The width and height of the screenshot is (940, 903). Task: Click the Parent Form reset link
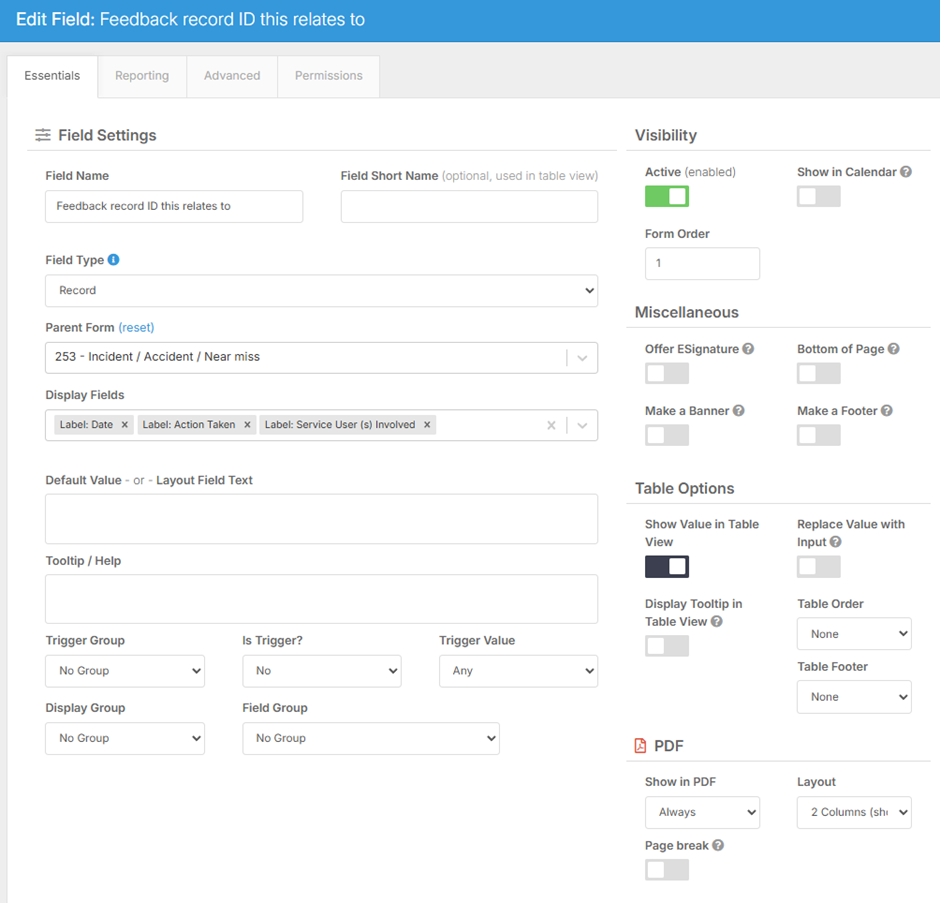point(136,328)
